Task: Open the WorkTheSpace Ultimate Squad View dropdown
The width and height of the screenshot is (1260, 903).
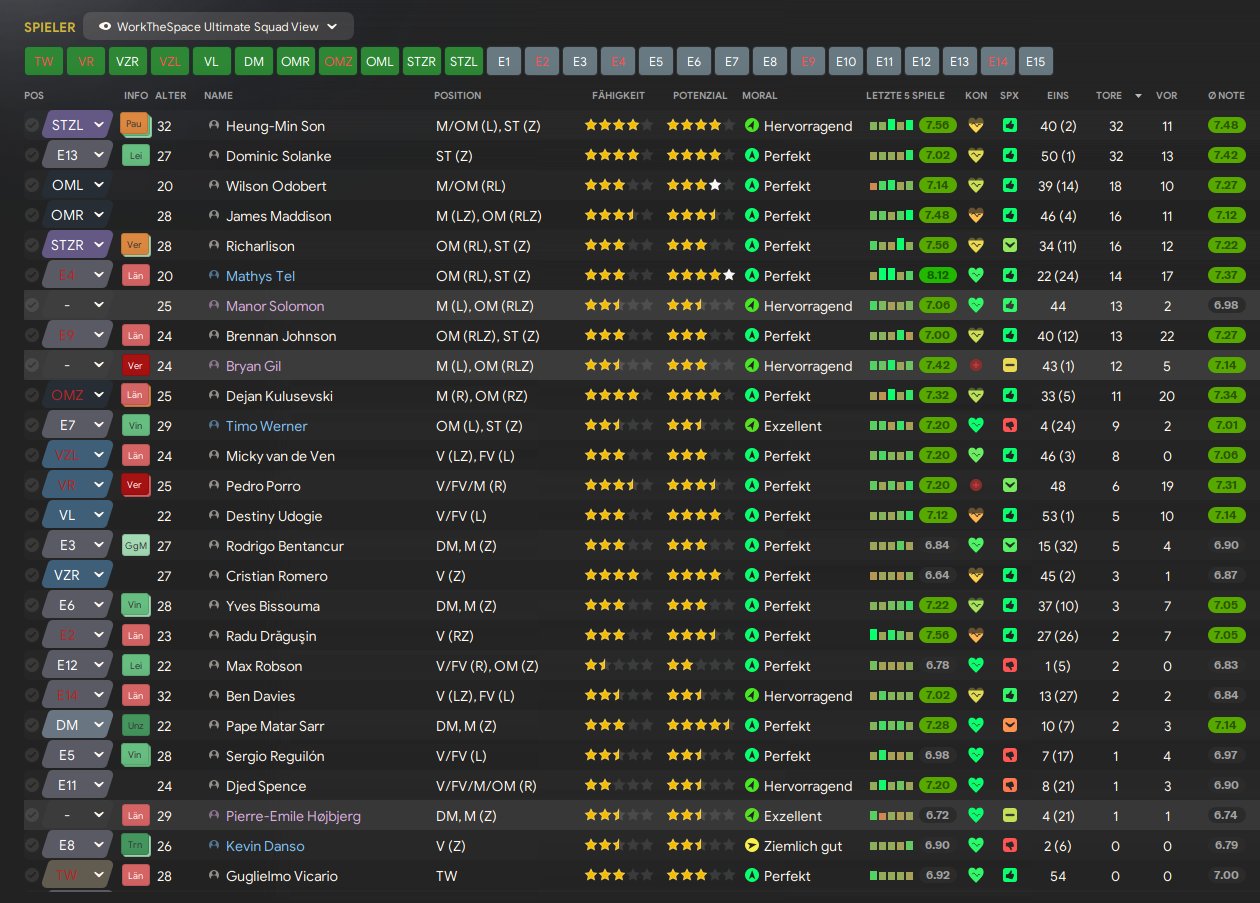Action: click(218, 26)
